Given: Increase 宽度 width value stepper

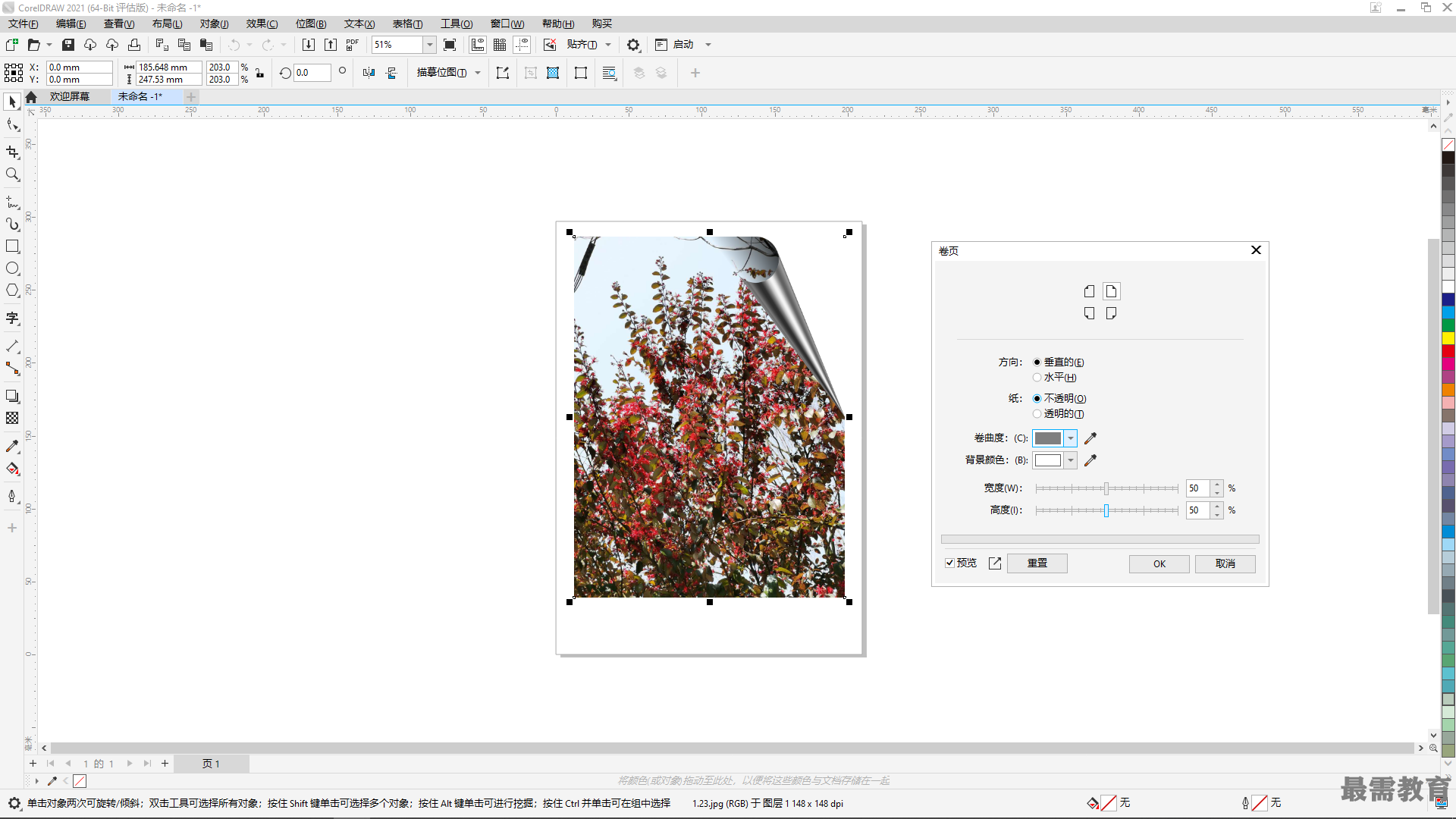Looking at the screenshot, I should (x=1217, y=485).
